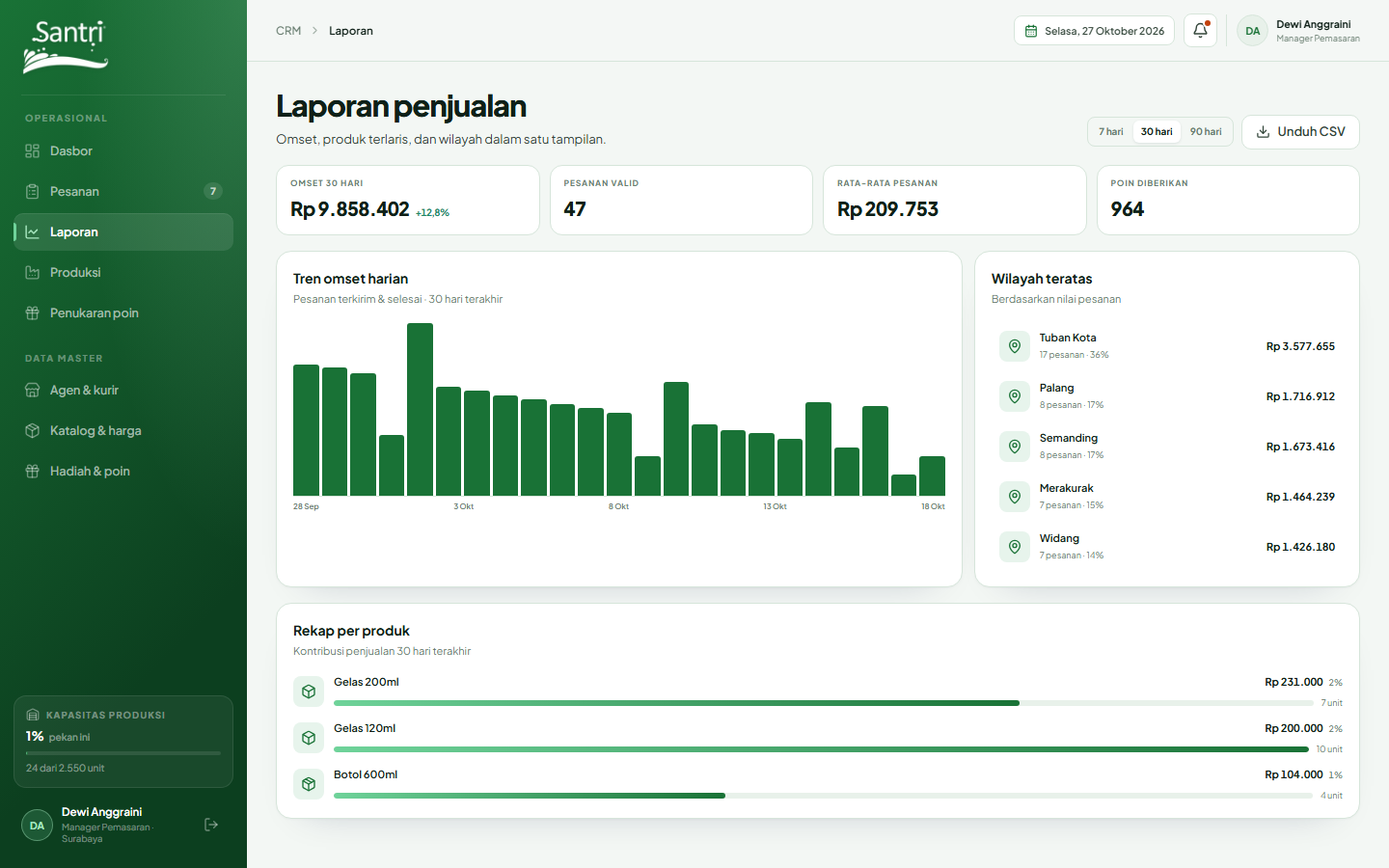
Task: Click the Unduh CSV button
Action: coord(1300,132)
